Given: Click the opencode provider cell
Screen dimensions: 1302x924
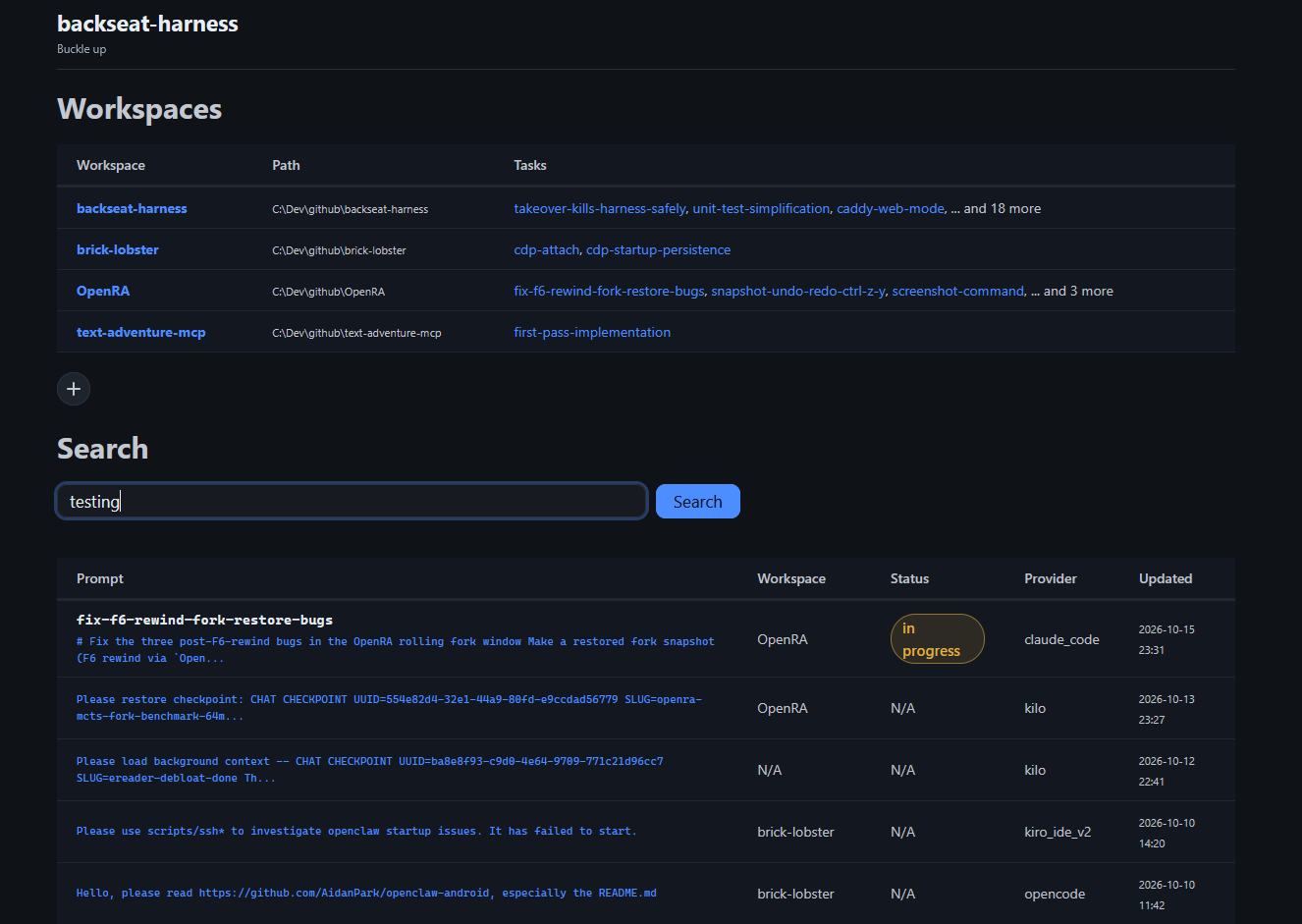Looking at the screenshot, I should pos(1055,894).
